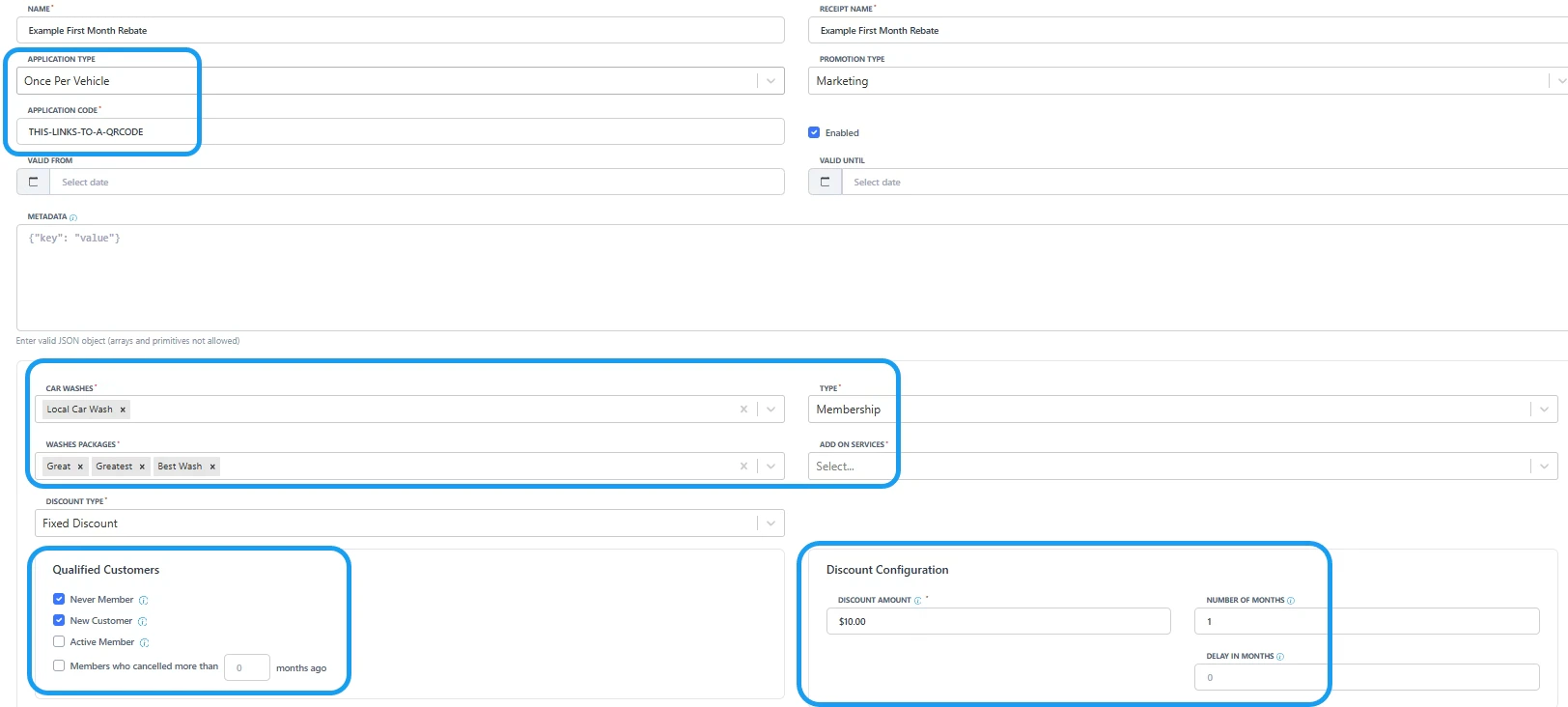This screenshot has width=1568, height=707.
Task: Click the Metadata info icon
Action: click(73, 217)
